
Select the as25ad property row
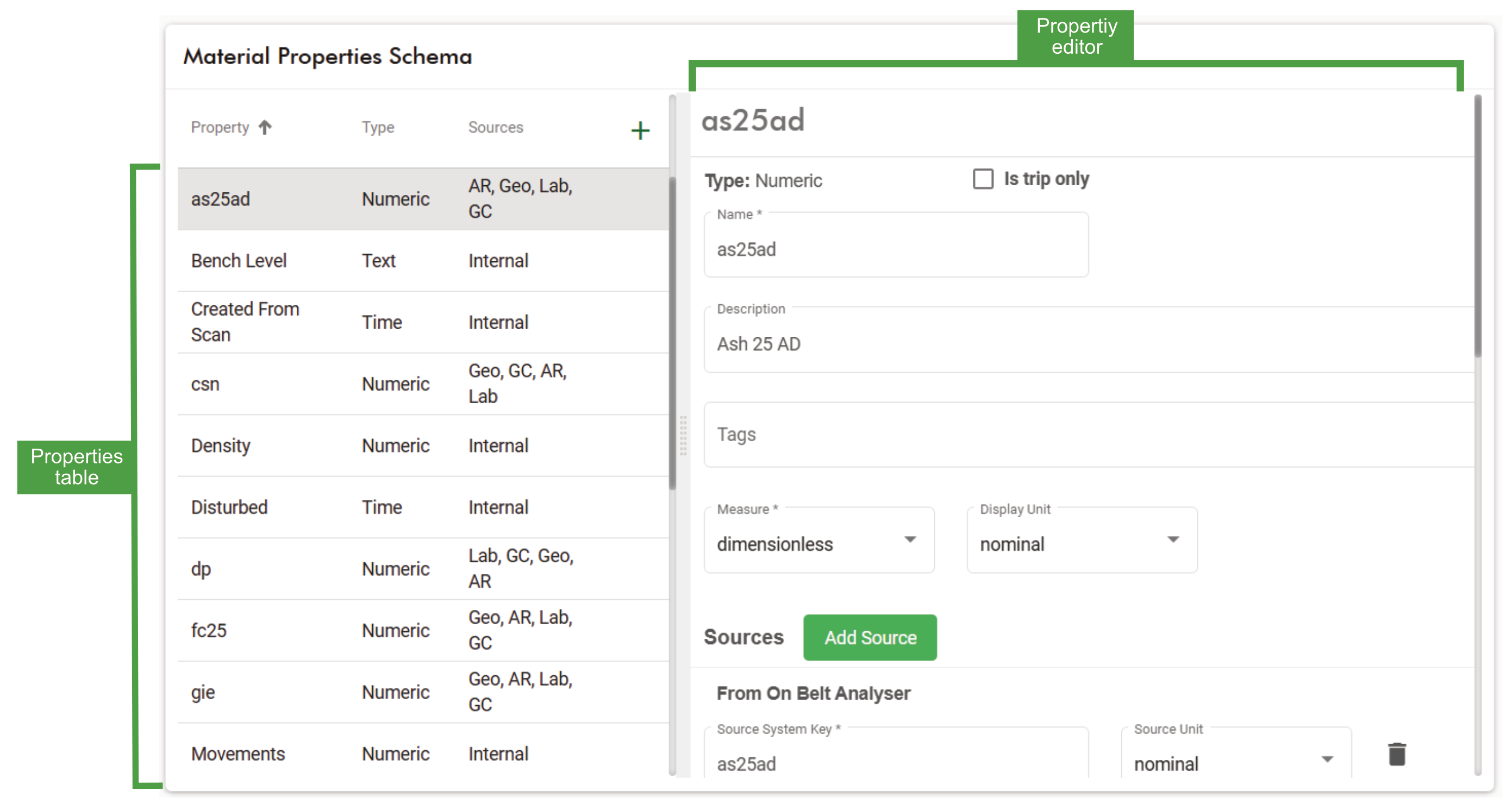tap(423, 199)
